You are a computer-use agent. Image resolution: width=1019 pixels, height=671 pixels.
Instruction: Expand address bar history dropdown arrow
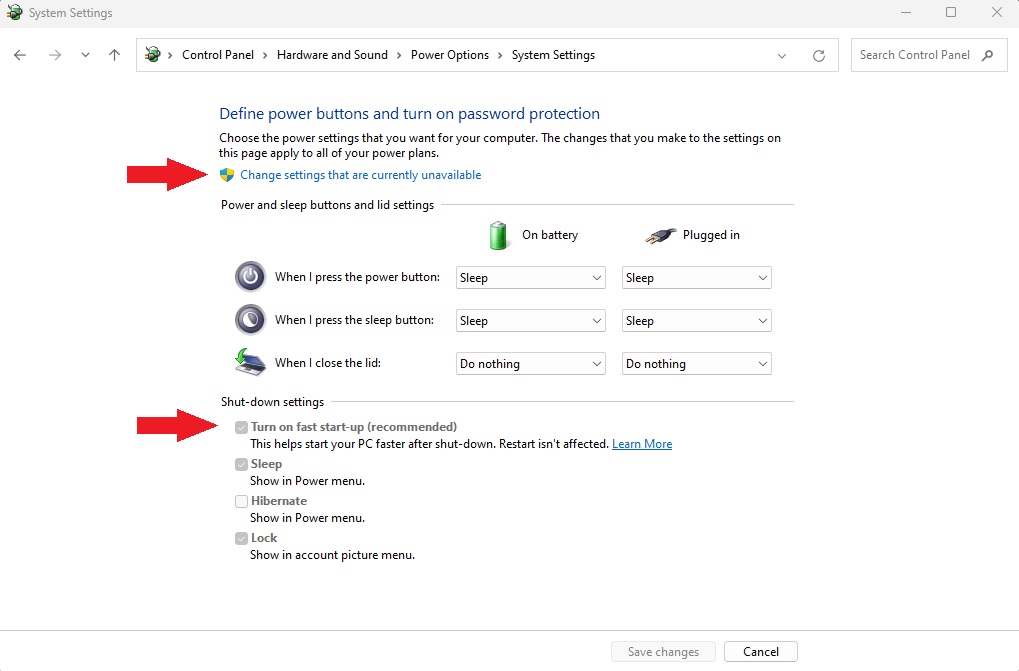coord(782,56)
